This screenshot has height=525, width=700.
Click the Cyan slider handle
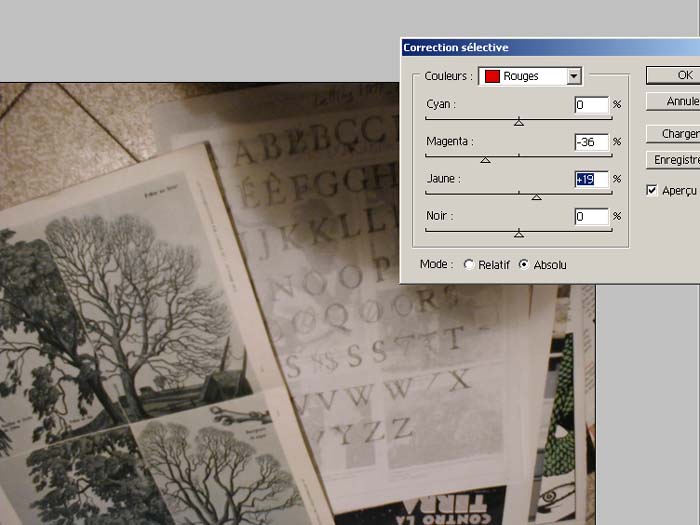click(519, 122)
